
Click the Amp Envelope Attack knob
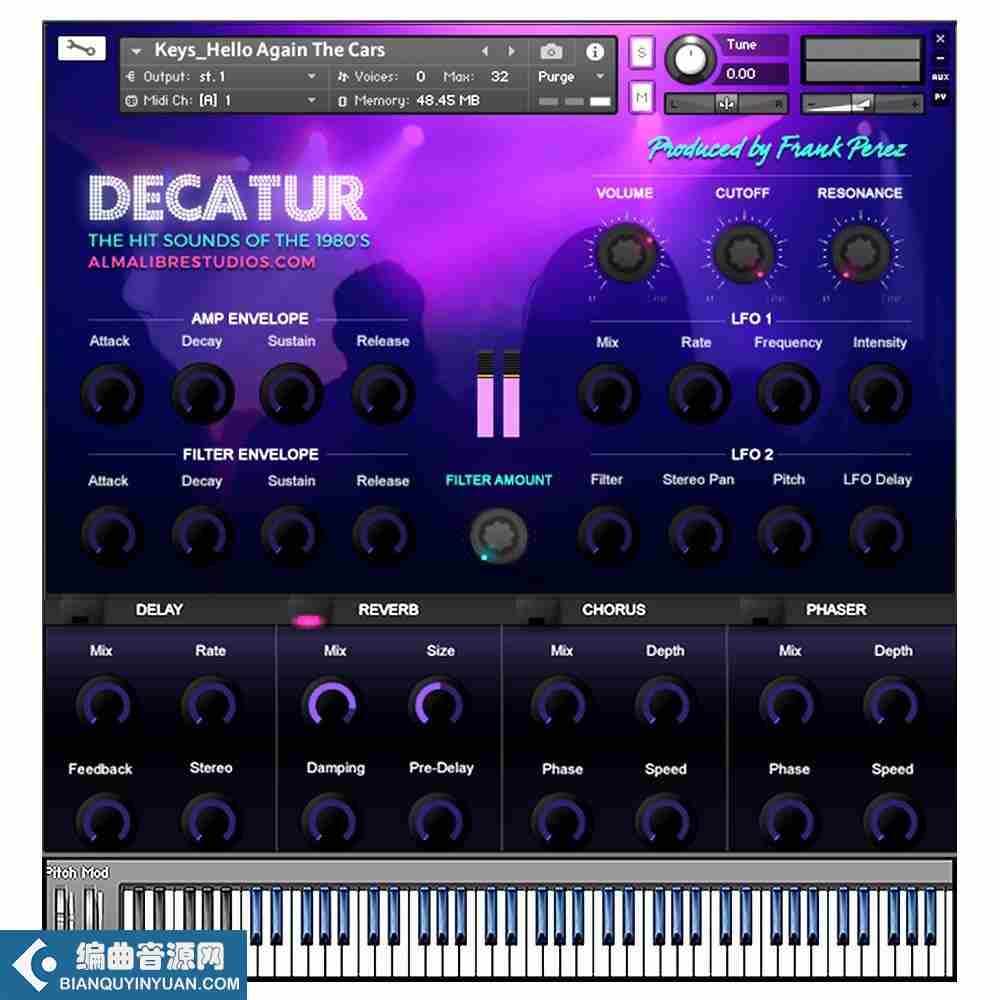tap(111, 393)
